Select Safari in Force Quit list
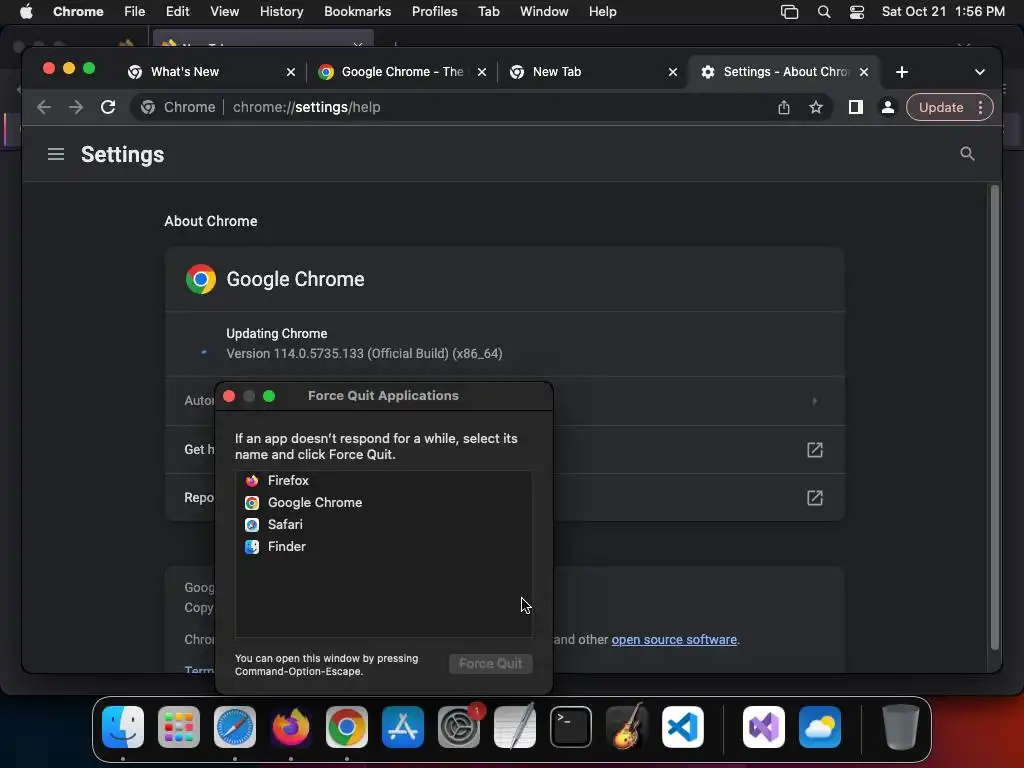 (x=383, y=524)
